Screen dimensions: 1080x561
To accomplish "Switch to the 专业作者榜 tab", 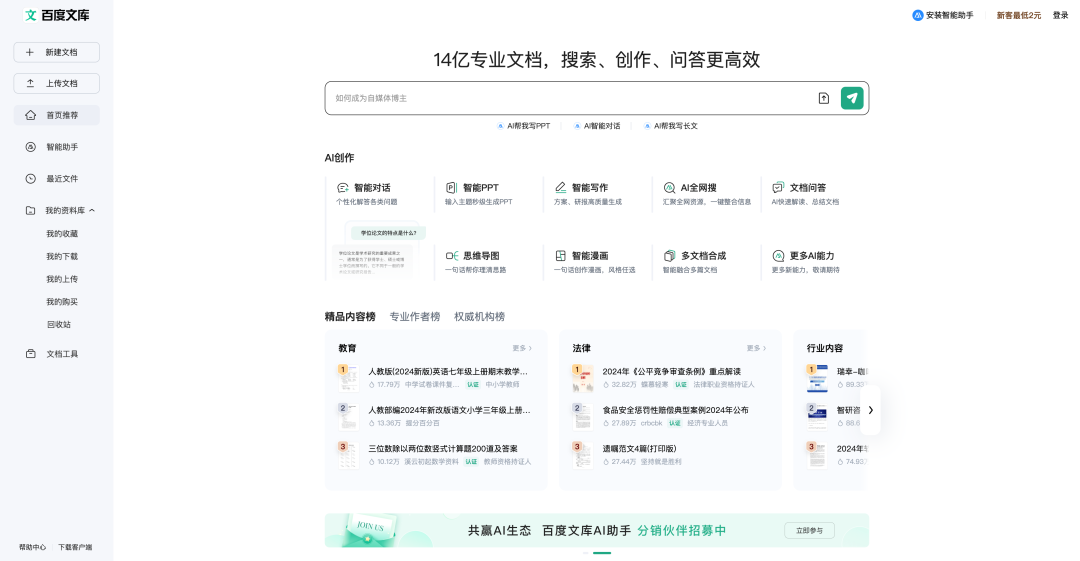I will coord(415,316).
